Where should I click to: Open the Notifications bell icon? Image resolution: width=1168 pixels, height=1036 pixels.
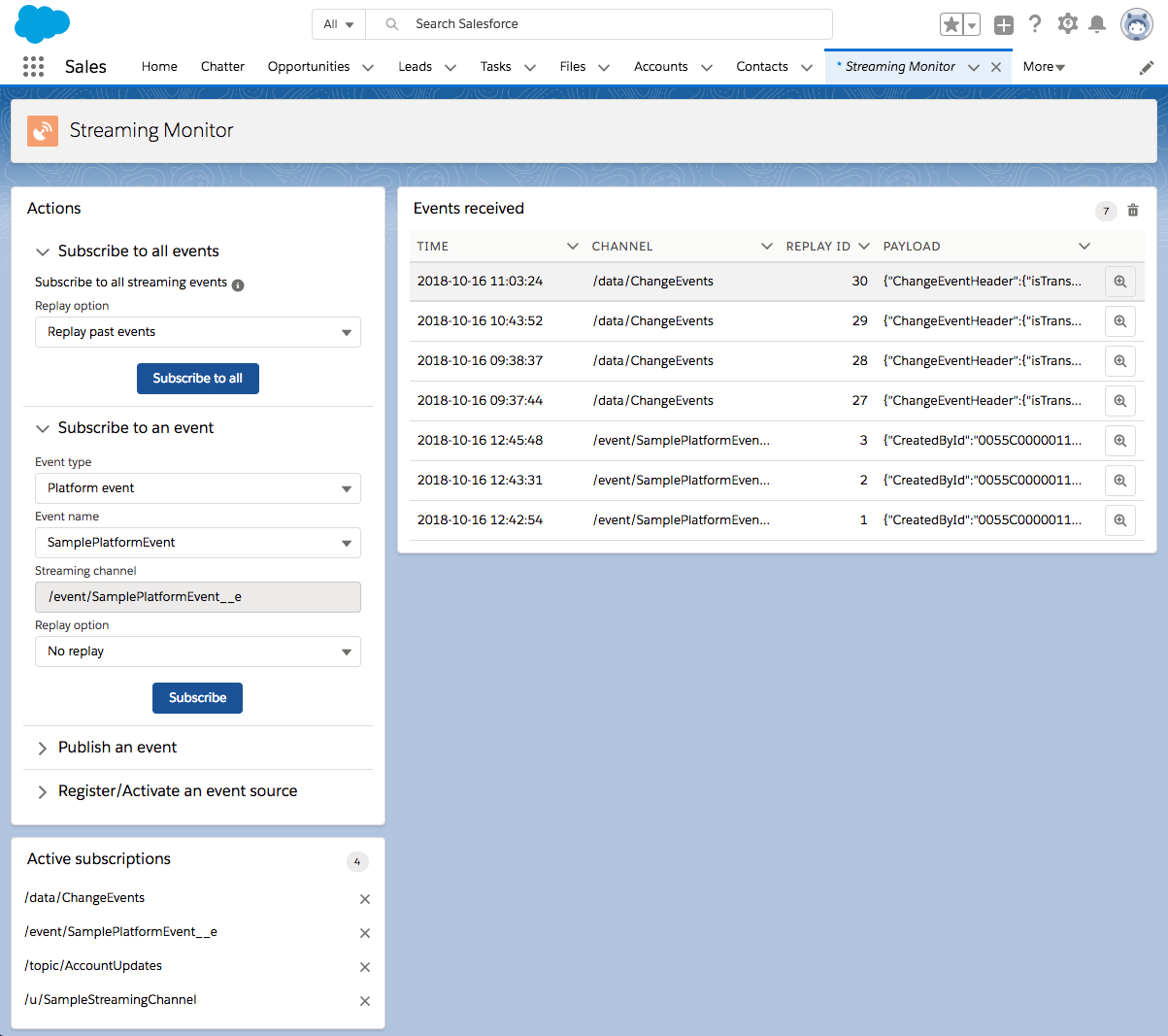[1097, 24]
